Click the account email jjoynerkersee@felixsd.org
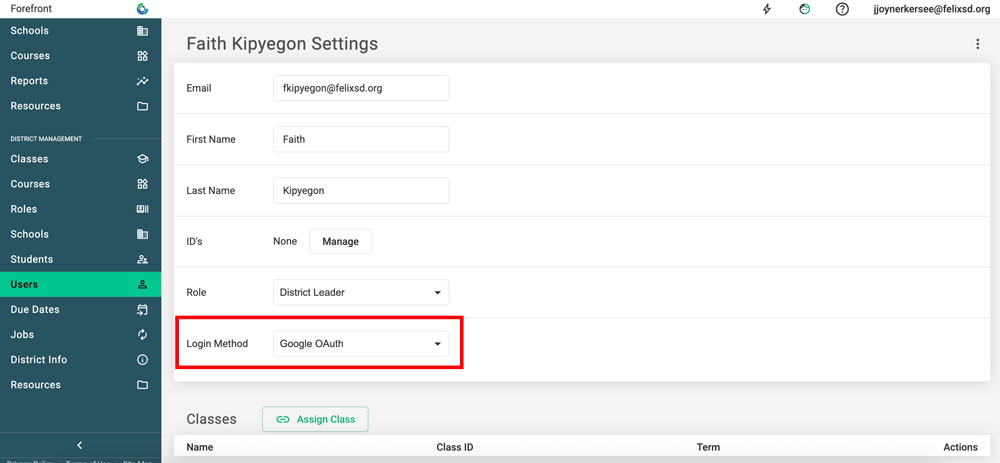This screenshot has height=463, width=1000. [931, 9]
